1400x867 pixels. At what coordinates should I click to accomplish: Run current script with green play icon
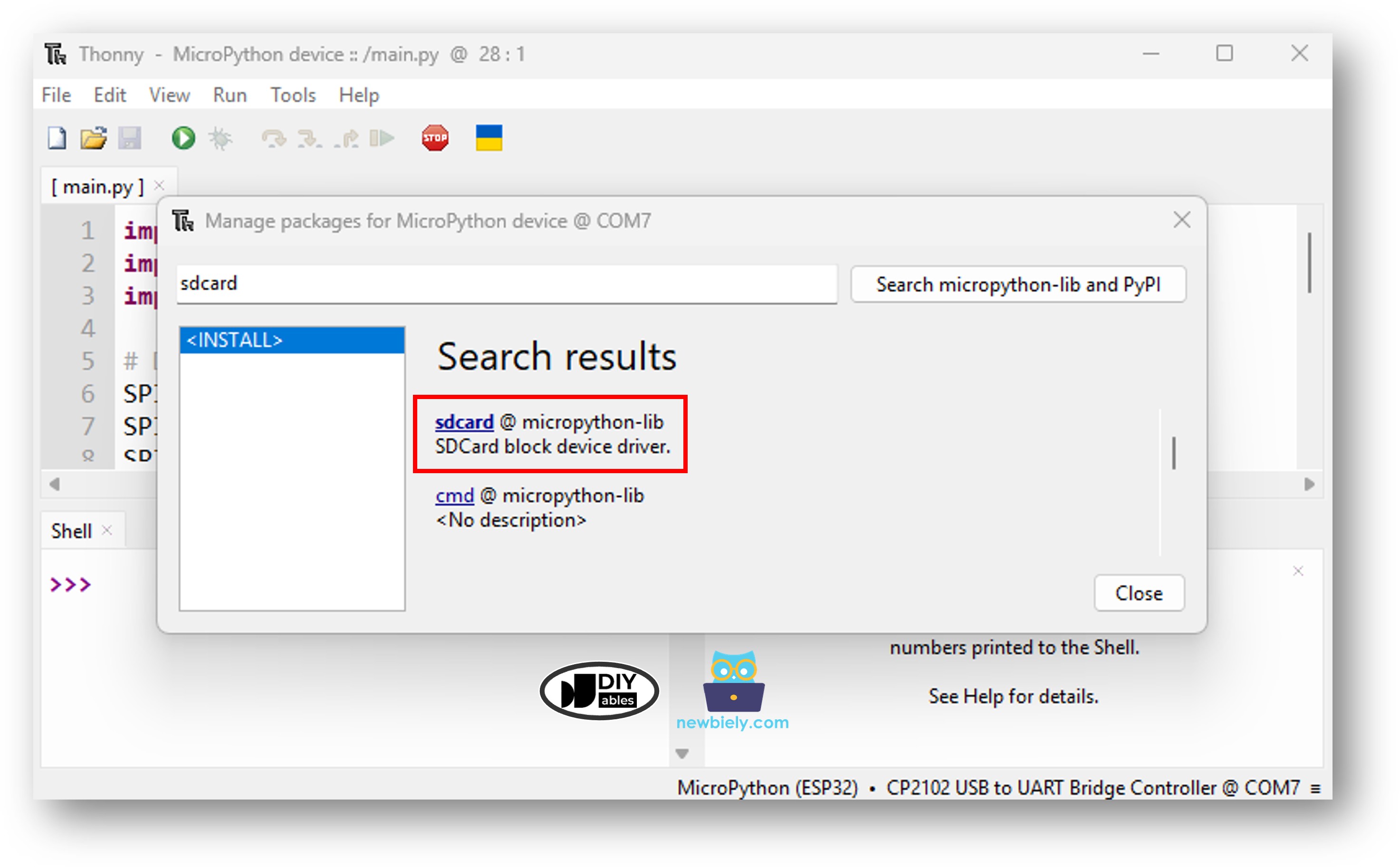tap(183, 138)
